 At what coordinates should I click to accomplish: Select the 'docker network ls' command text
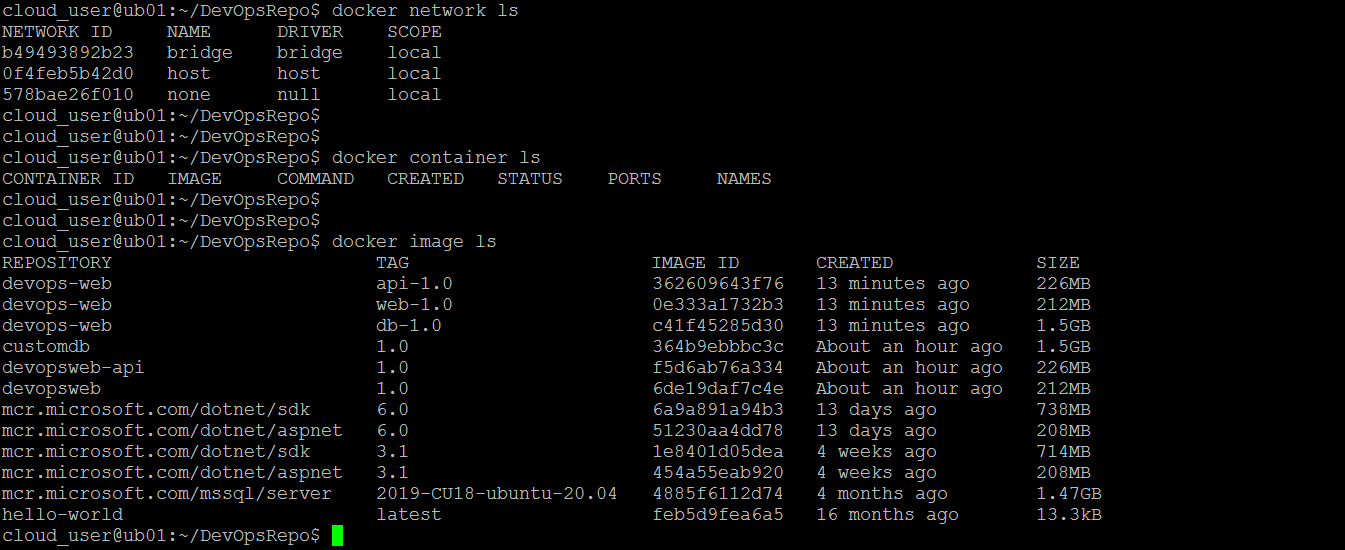pyautogui.click(x=425, y=11)
